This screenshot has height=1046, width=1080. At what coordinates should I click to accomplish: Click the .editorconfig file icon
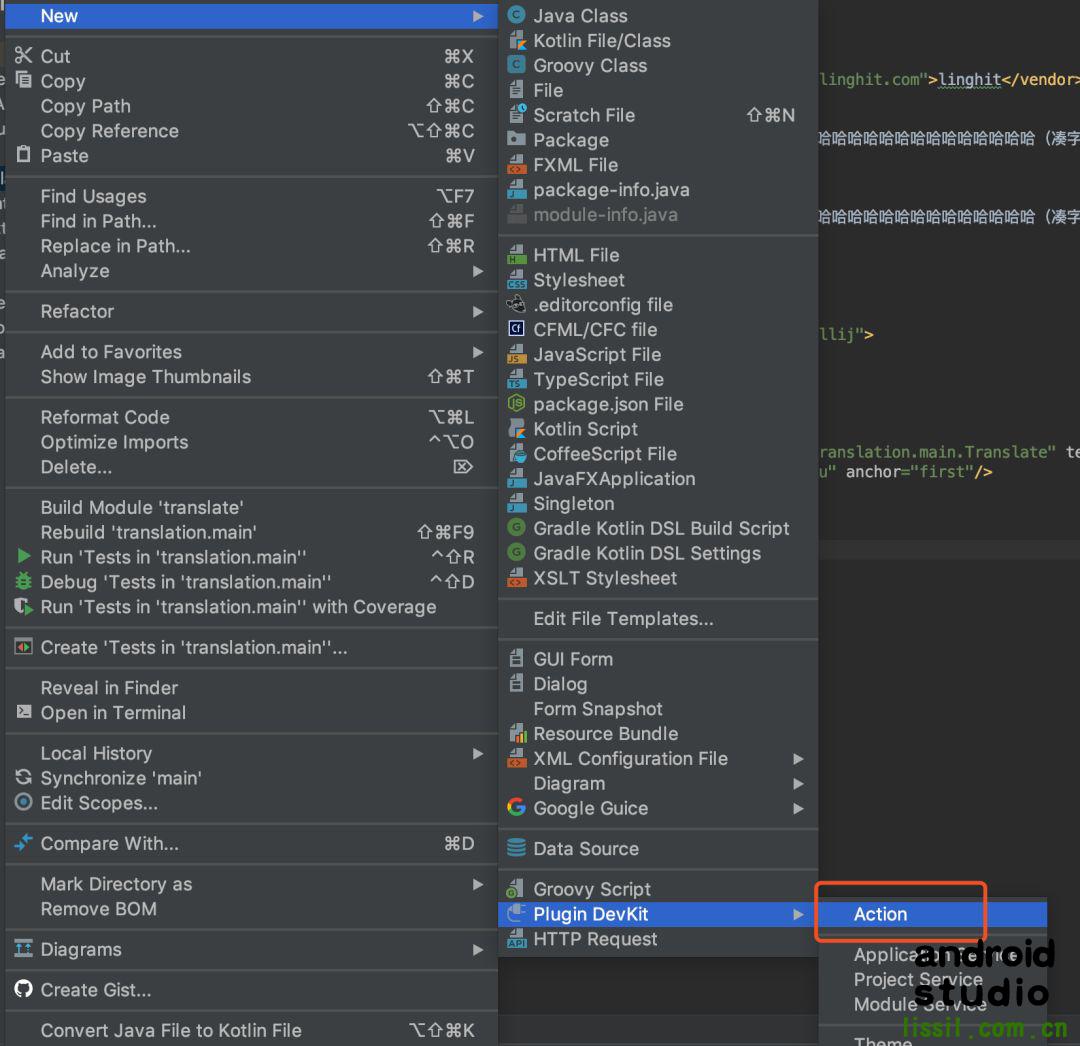(516, 304)
